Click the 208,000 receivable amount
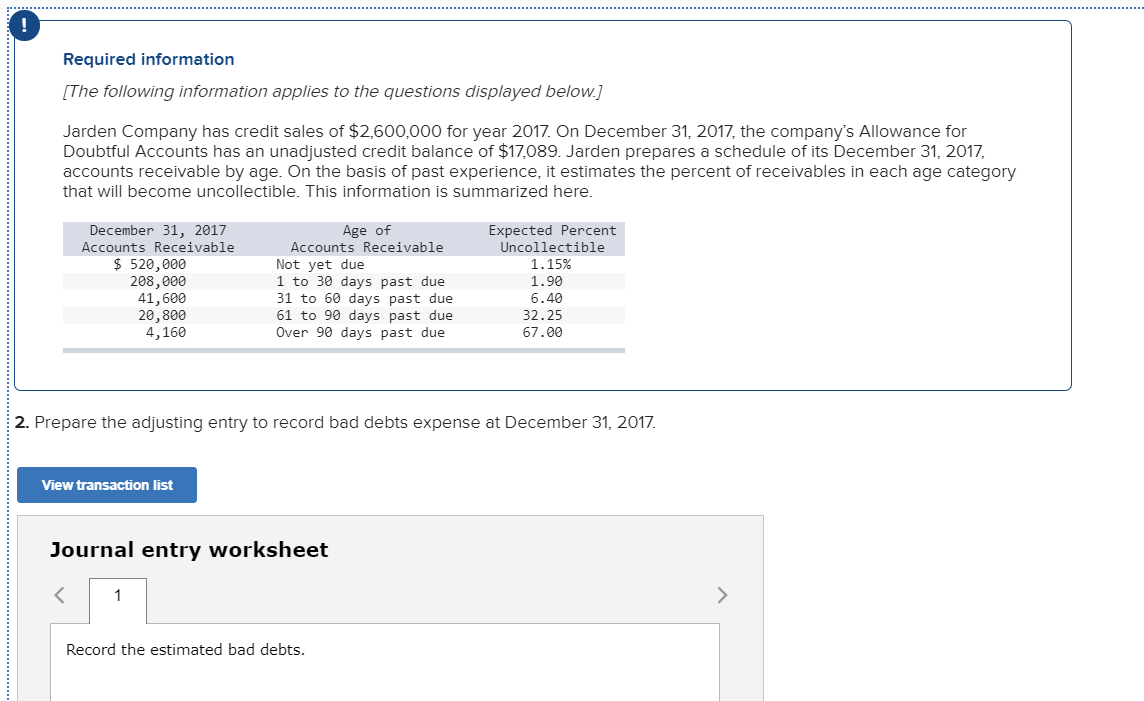This screenshot has height=701, width=1144. [x=158, y=281]
